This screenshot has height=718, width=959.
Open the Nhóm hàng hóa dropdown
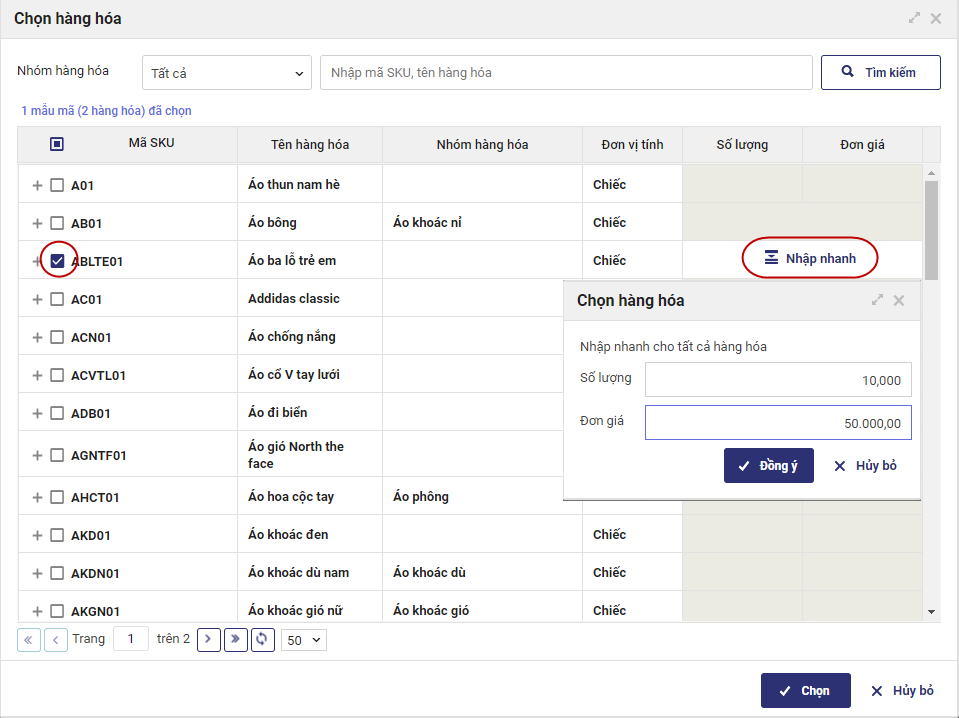click(x=226, y=73)
